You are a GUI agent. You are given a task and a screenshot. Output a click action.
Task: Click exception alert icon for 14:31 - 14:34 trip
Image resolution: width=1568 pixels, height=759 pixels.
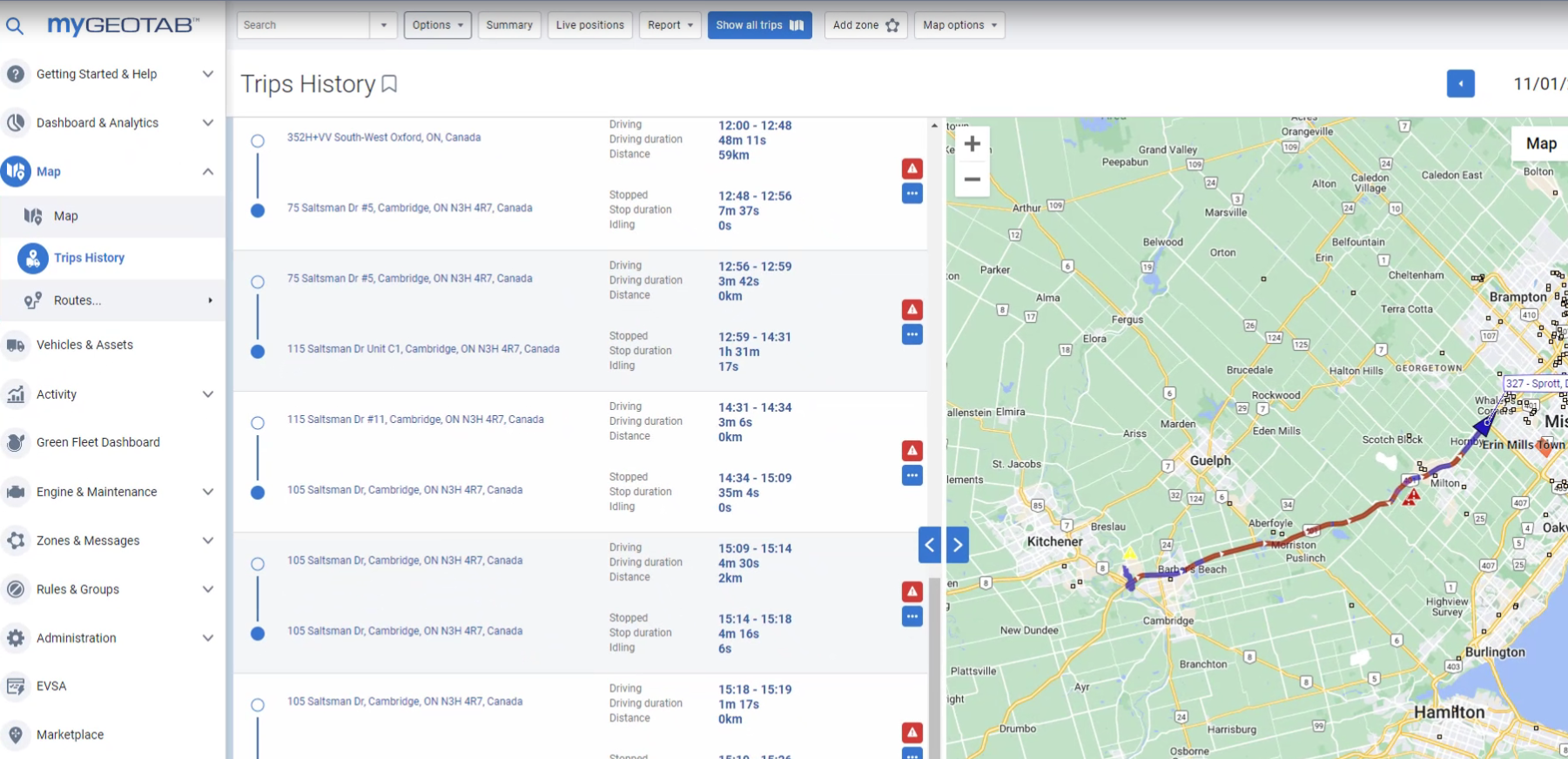[912, 451]
